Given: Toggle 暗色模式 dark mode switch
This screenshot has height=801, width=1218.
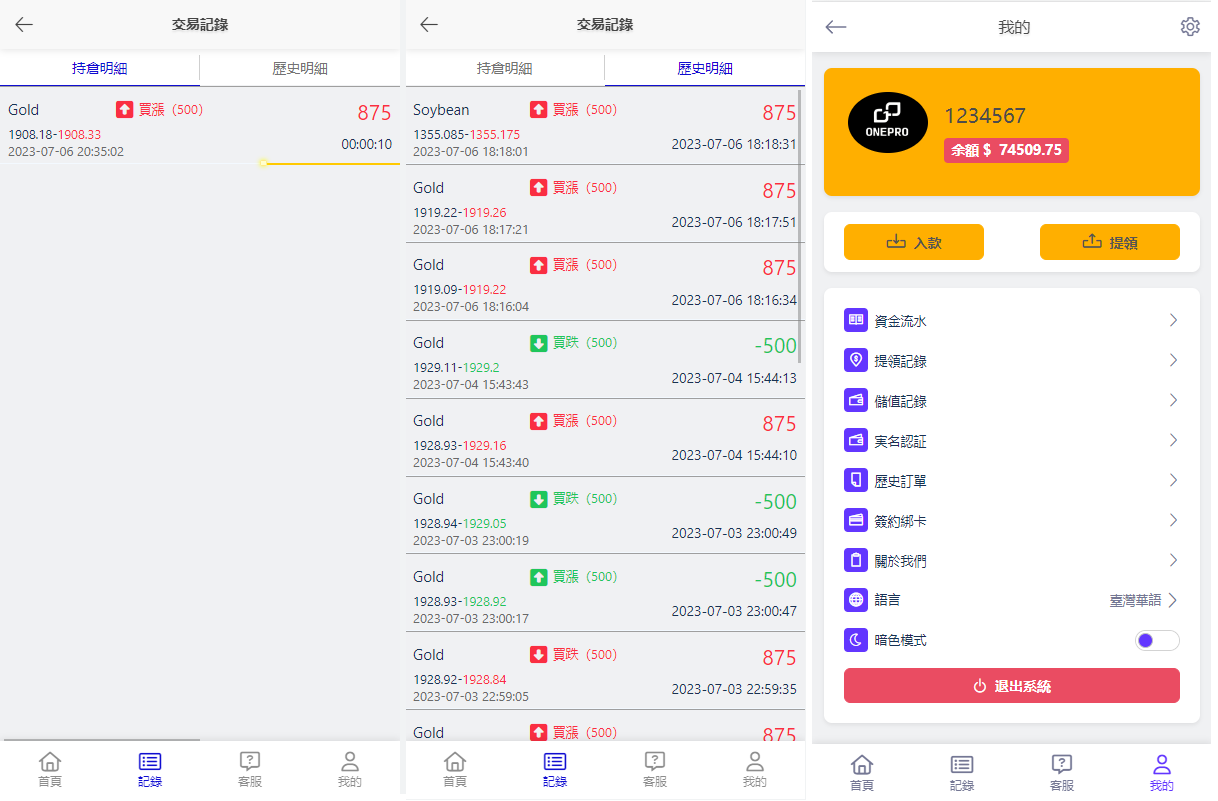Looking at the screenshot, I should tap(1157, 640).
